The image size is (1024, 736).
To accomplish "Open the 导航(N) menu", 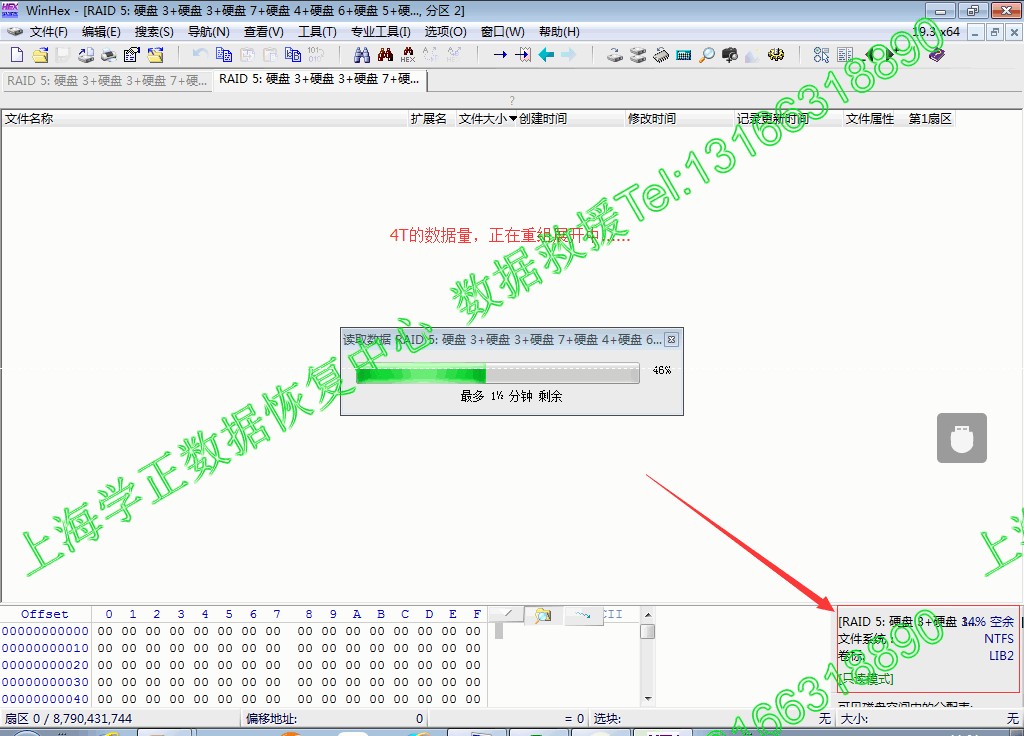I will pyautogui.click(x=208, y=31).
